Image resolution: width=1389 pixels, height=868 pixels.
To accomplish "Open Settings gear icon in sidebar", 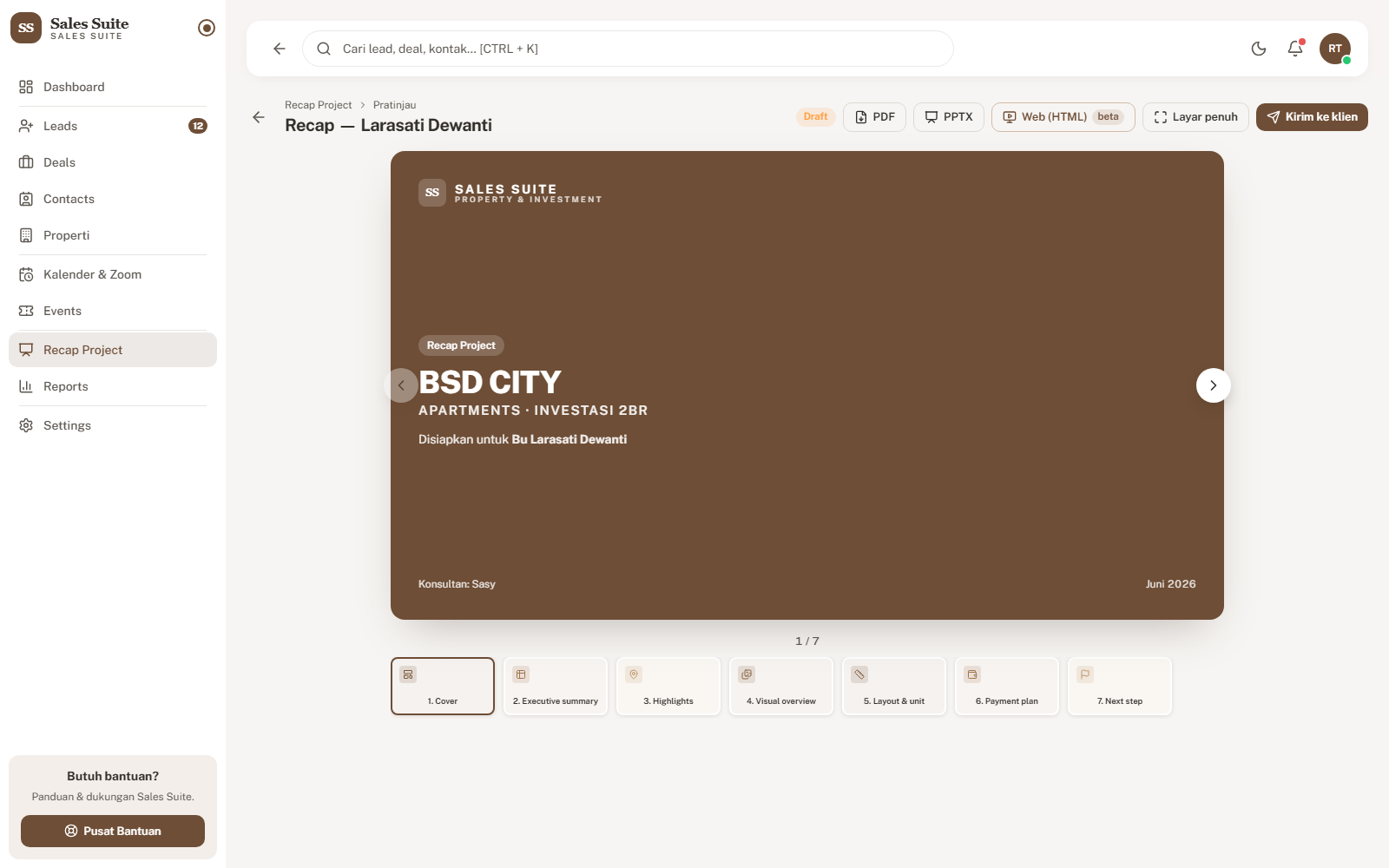I will 26,425.
